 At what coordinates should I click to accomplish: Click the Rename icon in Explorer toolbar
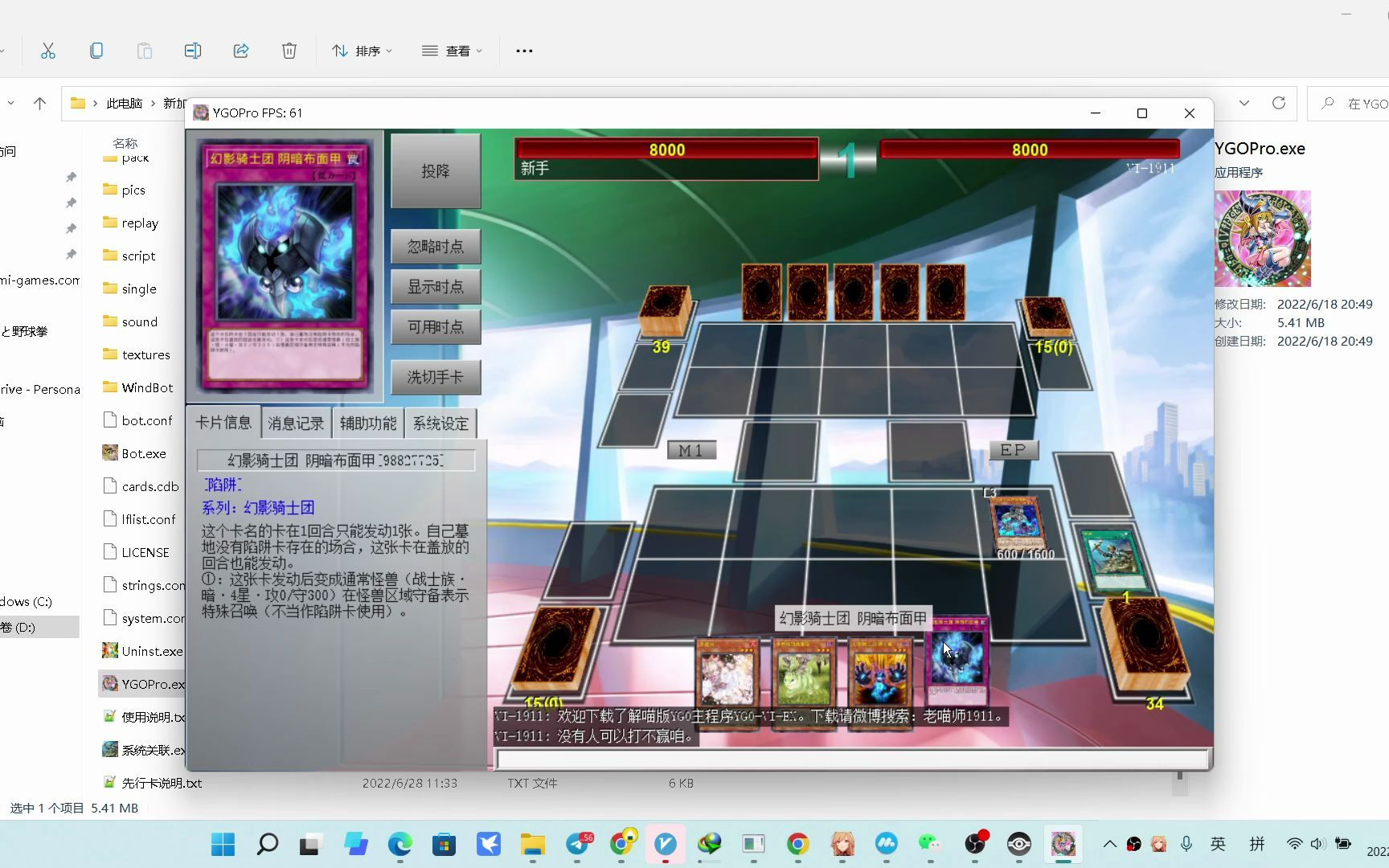[x=193, y=51]
